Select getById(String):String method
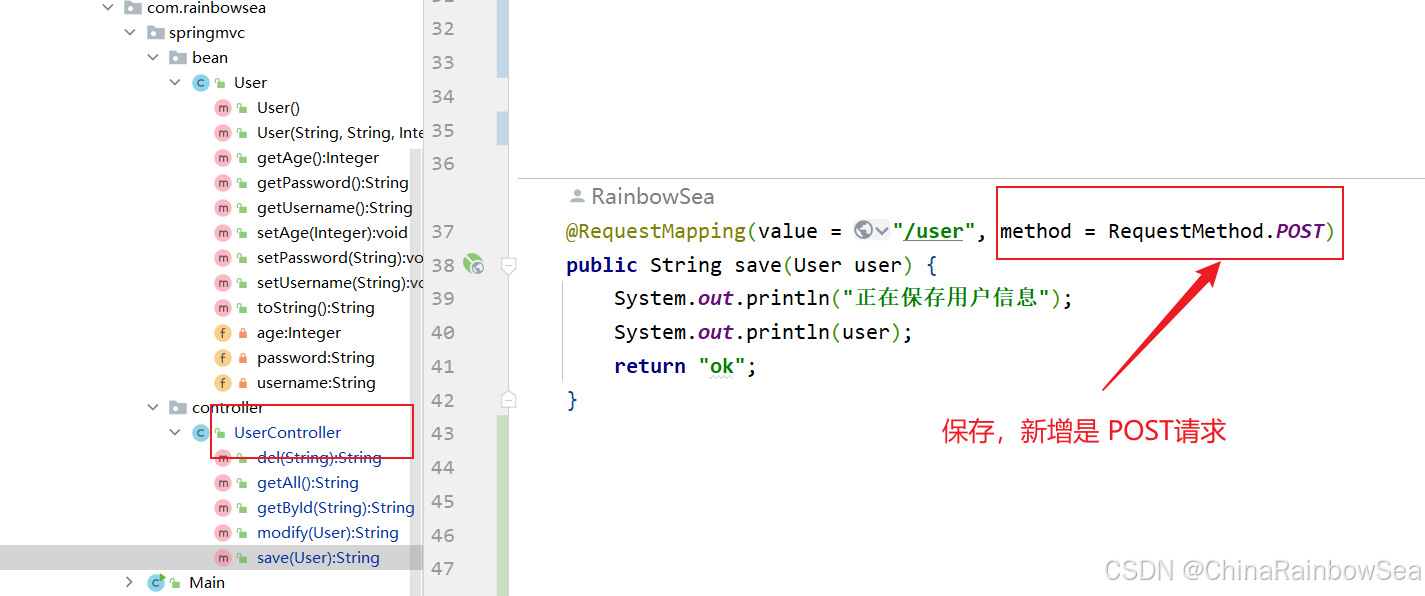 pos(335,508)
